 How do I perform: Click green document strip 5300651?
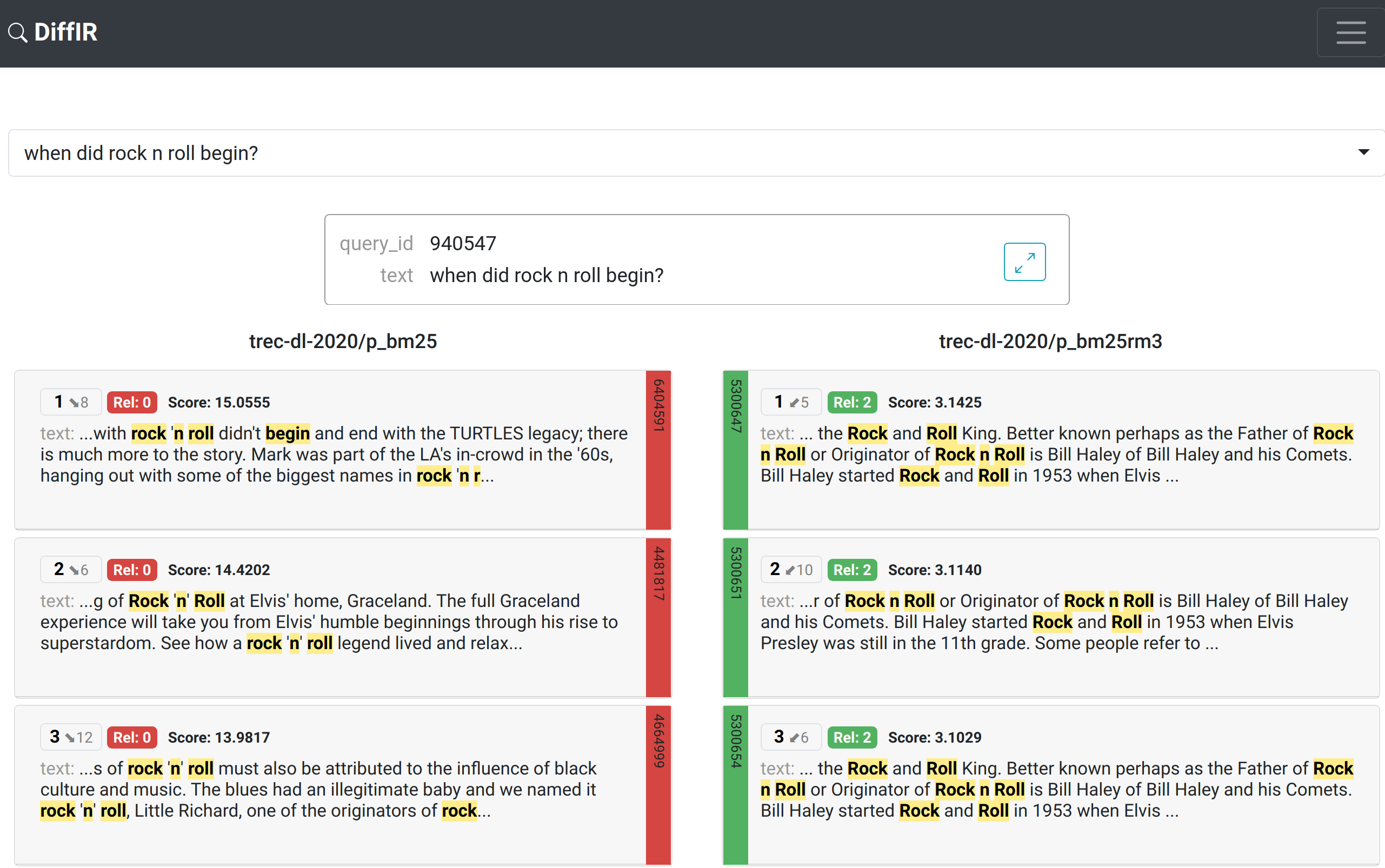click(736, 617)
